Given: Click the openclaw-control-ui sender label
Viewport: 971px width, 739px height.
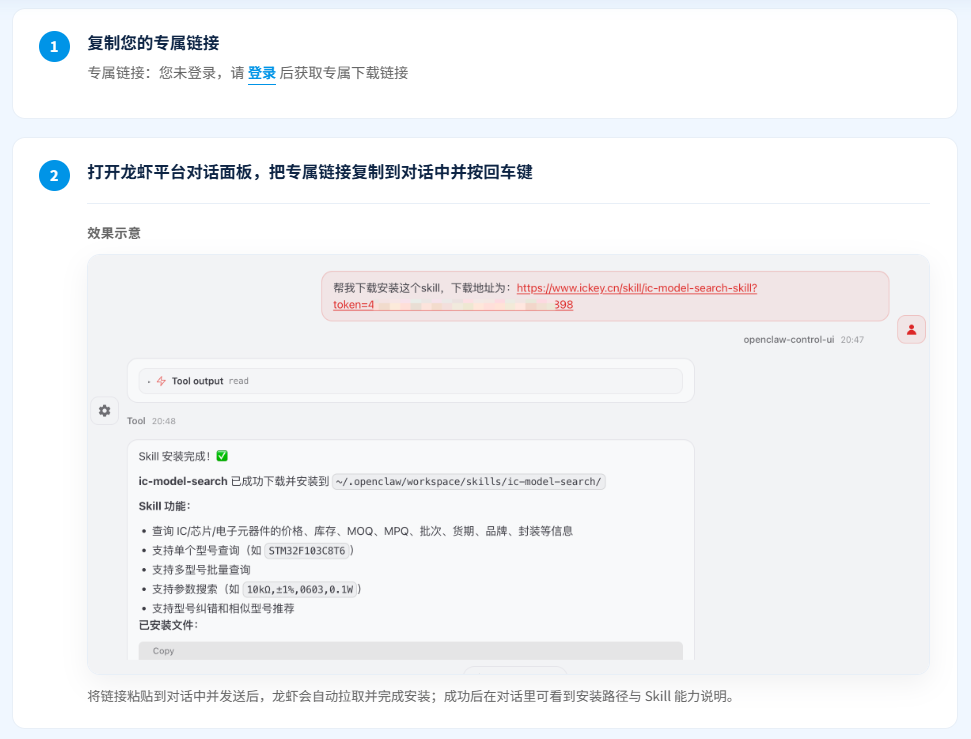Looking at the screenshot, I should 788,340.
